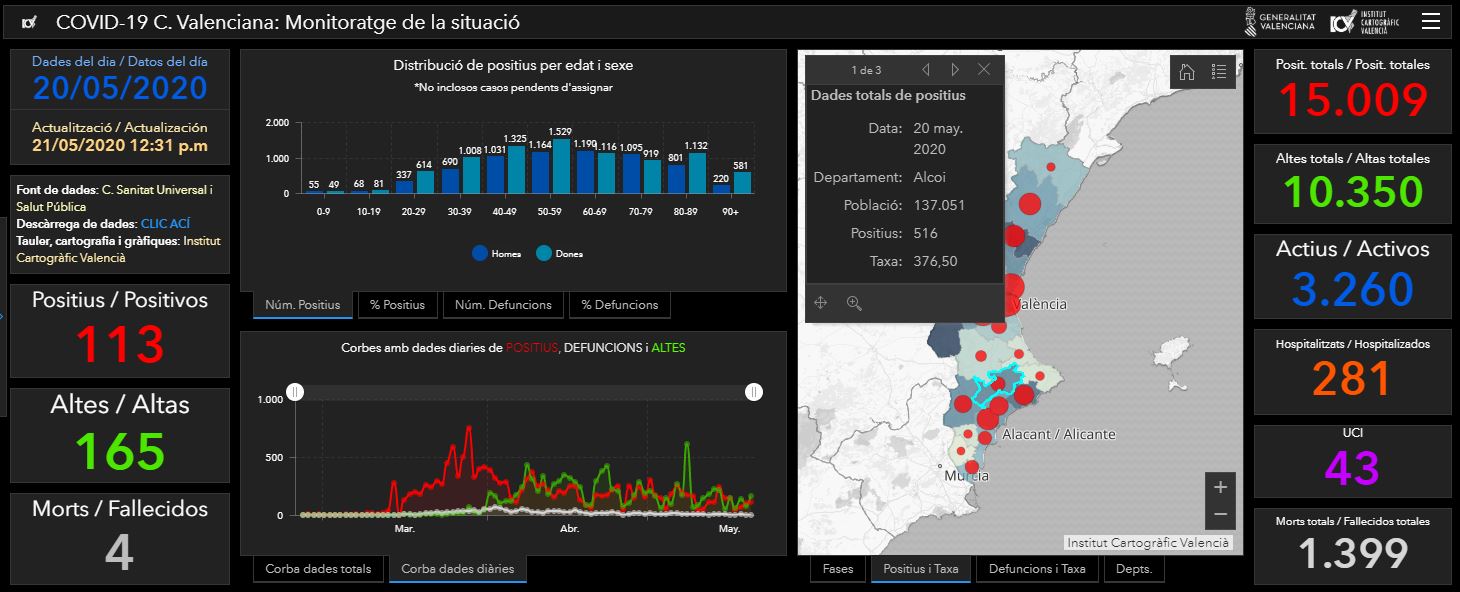Open the hamburger menu in header
This screenshot has width=1460, height=592.
(1431, 21)
